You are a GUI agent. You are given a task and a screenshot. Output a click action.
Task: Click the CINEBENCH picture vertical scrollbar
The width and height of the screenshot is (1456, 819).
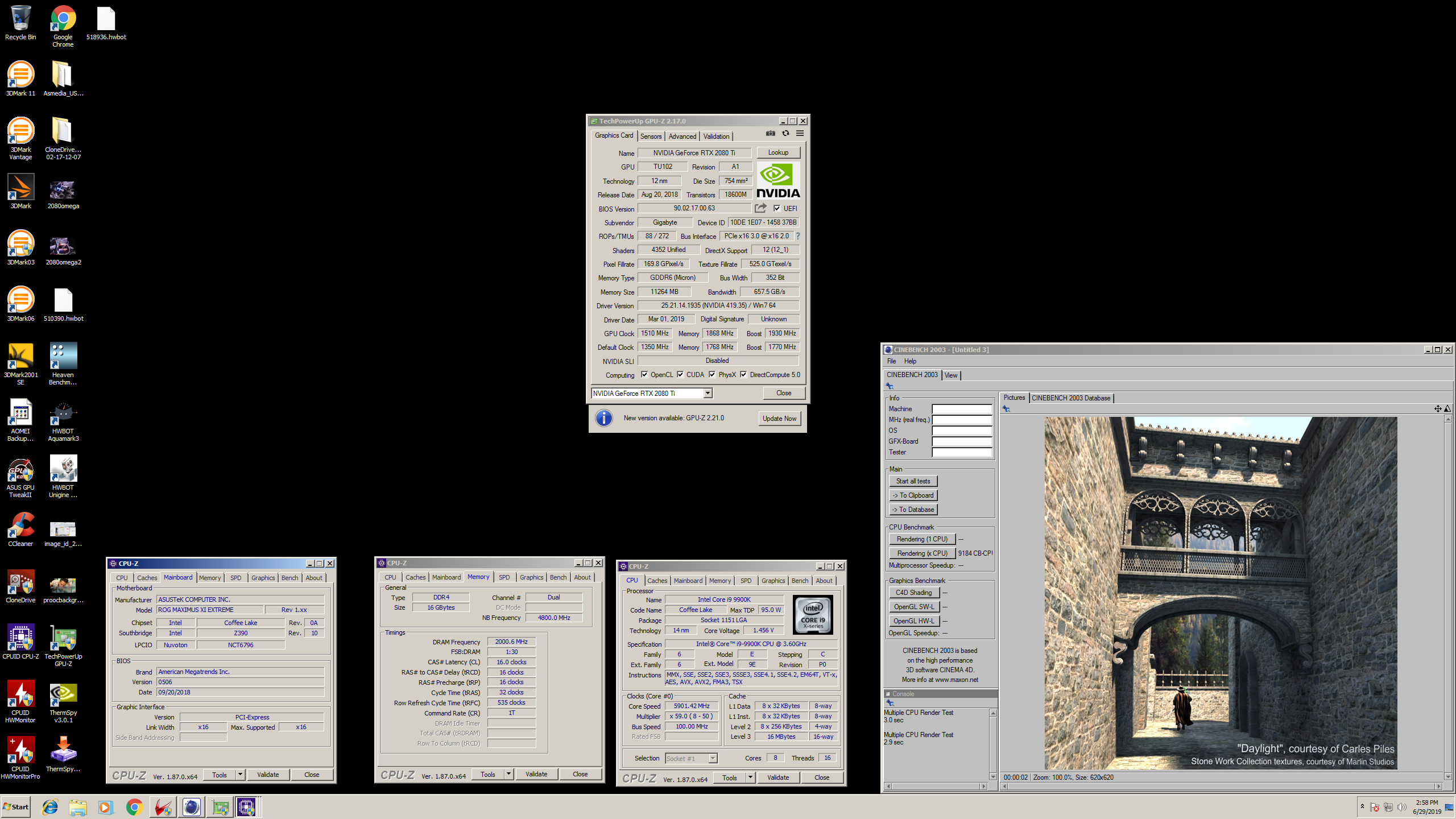point(1447,598)
